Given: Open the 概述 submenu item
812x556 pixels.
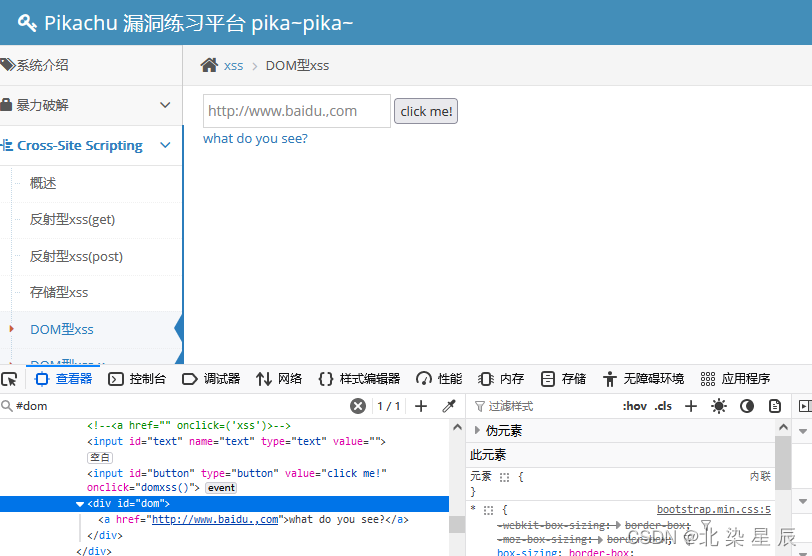Looking at the screenshot, I should click(43, 183).
